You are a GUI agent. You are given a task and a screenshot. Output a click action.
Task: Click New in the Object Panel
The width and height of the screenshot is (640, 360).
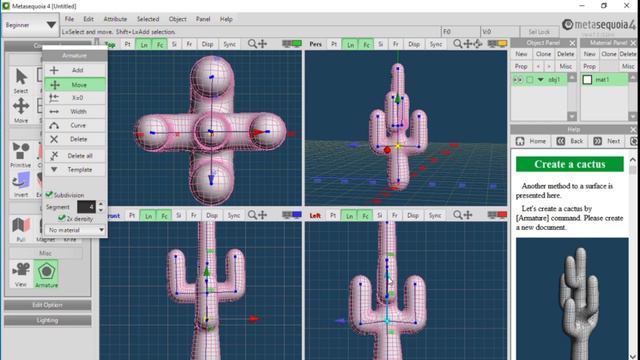(521, 54)
